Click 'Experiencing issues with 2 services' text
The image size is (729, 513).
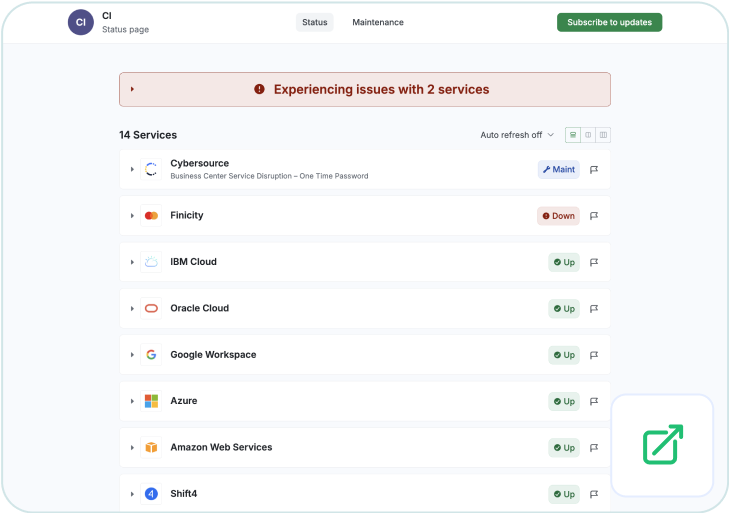point(381,89)
